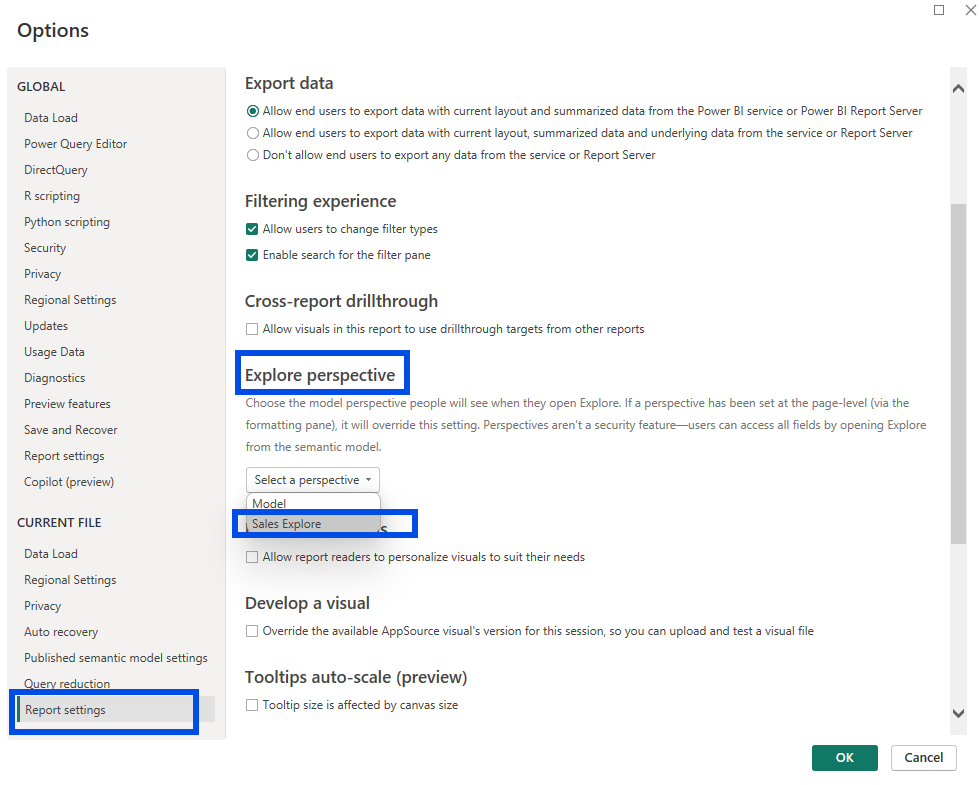This screenshot has height=785, width=979.
Task: Select Don't allow end users export option
Action: pyautogui.click(x=252, y=155)
